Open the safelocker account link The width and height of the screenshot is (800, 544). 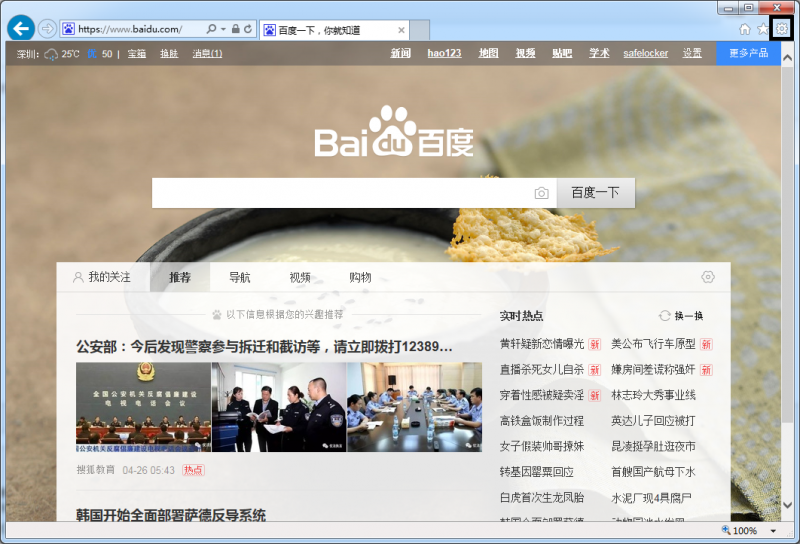coord(645,53)
